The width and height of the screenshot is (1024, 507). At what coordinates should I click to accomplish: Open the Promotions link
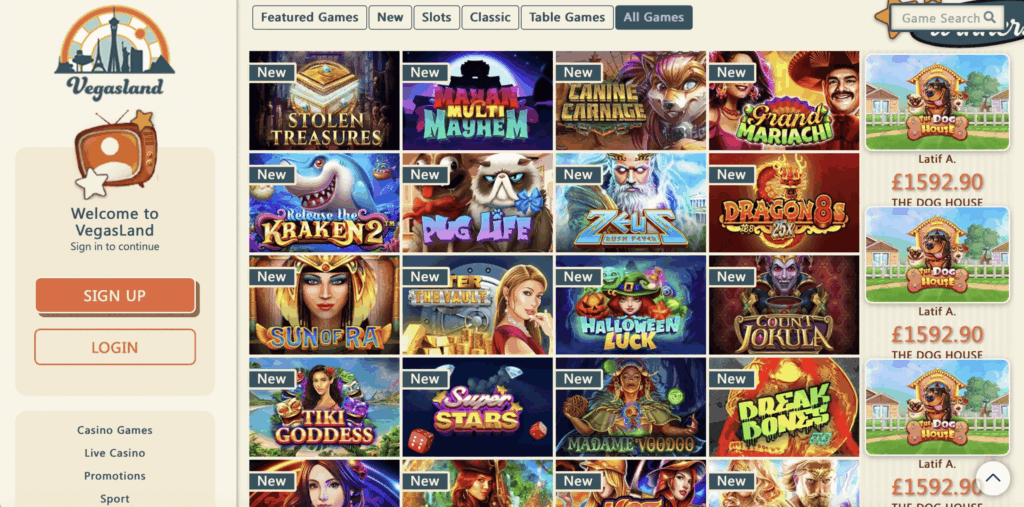(x=115, y=476)
